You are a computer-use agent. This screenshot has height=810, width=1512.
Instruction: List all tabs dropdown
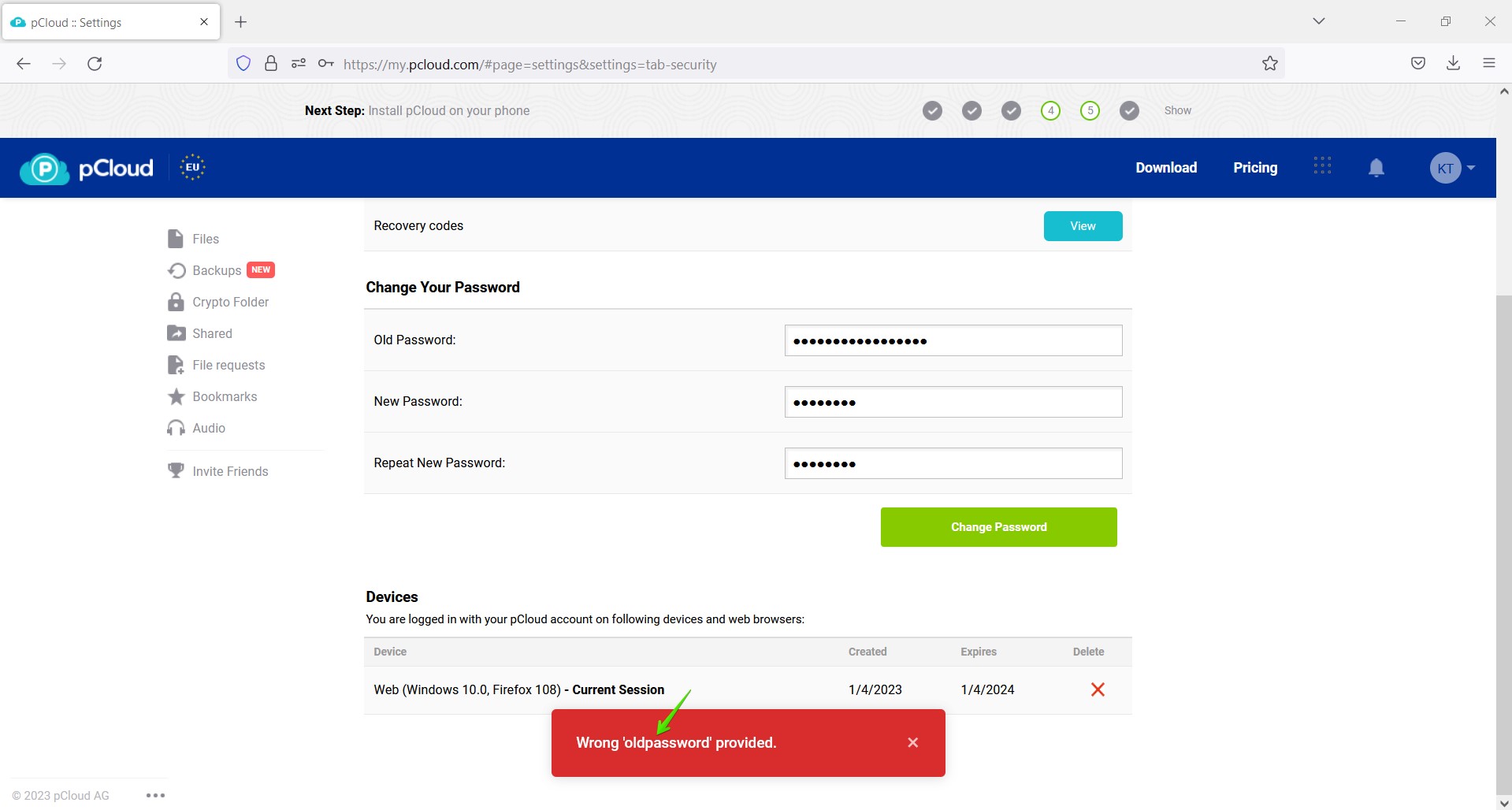pos(1319,21)
